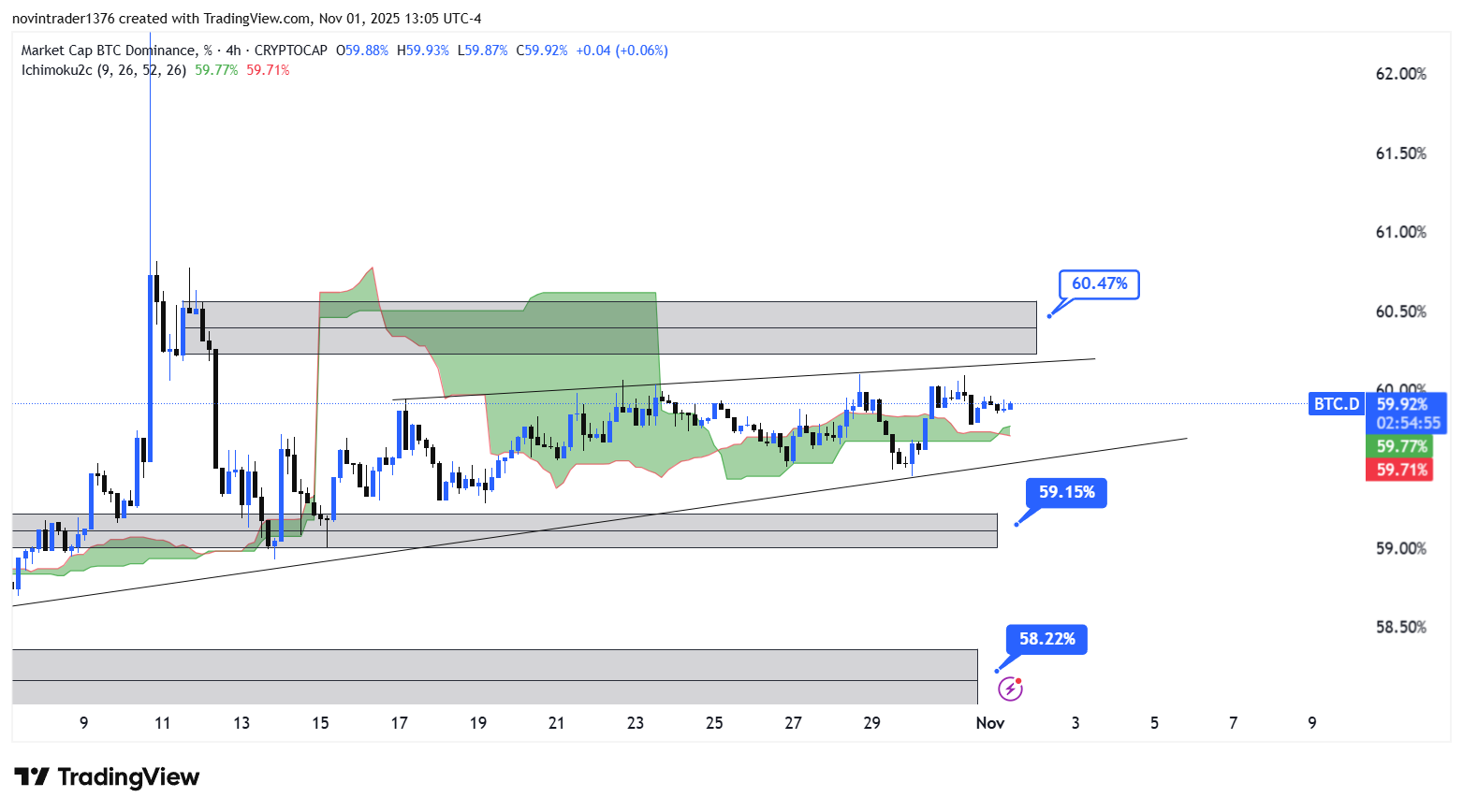Click the purple lightning bolt icon
This screenshot has width=1463, height=812.
click(x=1010, y=689)
